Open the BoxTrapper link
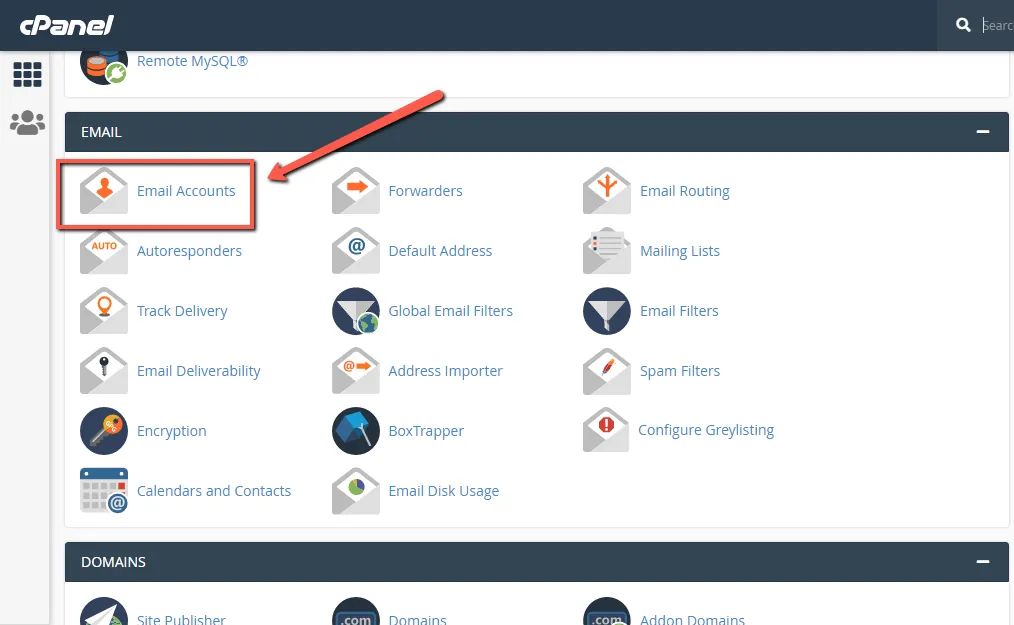This screenshot has height=625, width=1014. [426, 431]
